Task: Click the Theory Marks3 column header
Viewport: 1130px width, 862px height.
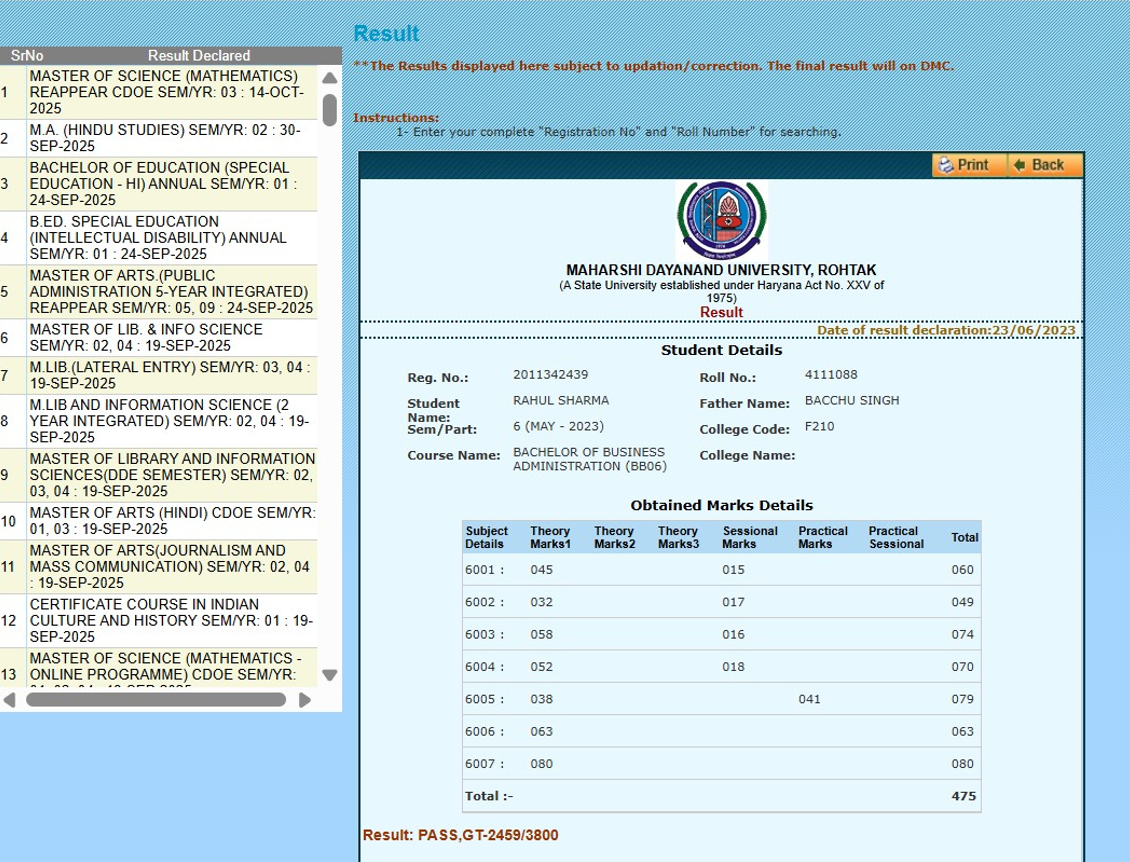Action: tap(678, 537)
